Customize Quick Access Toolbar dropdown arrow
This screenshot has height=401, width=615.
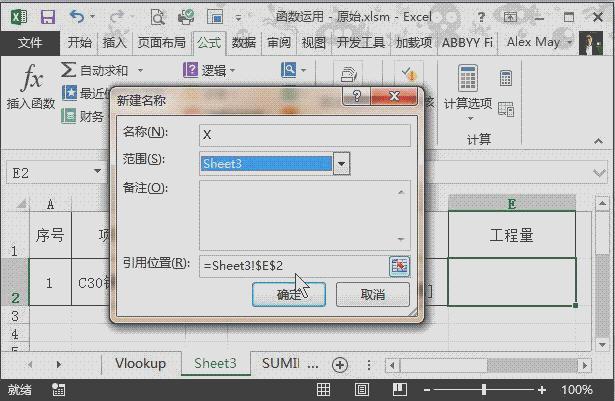coord(238,18)
